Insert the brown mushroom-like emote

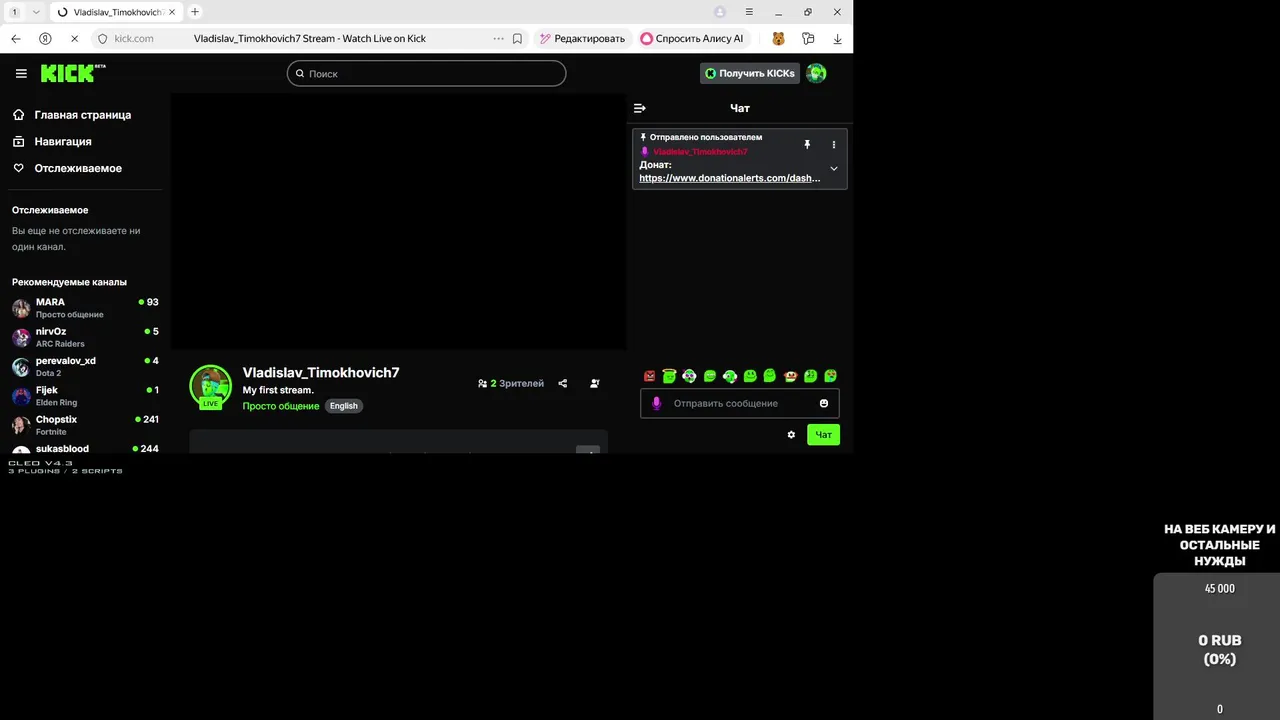(x=790, y=376)
